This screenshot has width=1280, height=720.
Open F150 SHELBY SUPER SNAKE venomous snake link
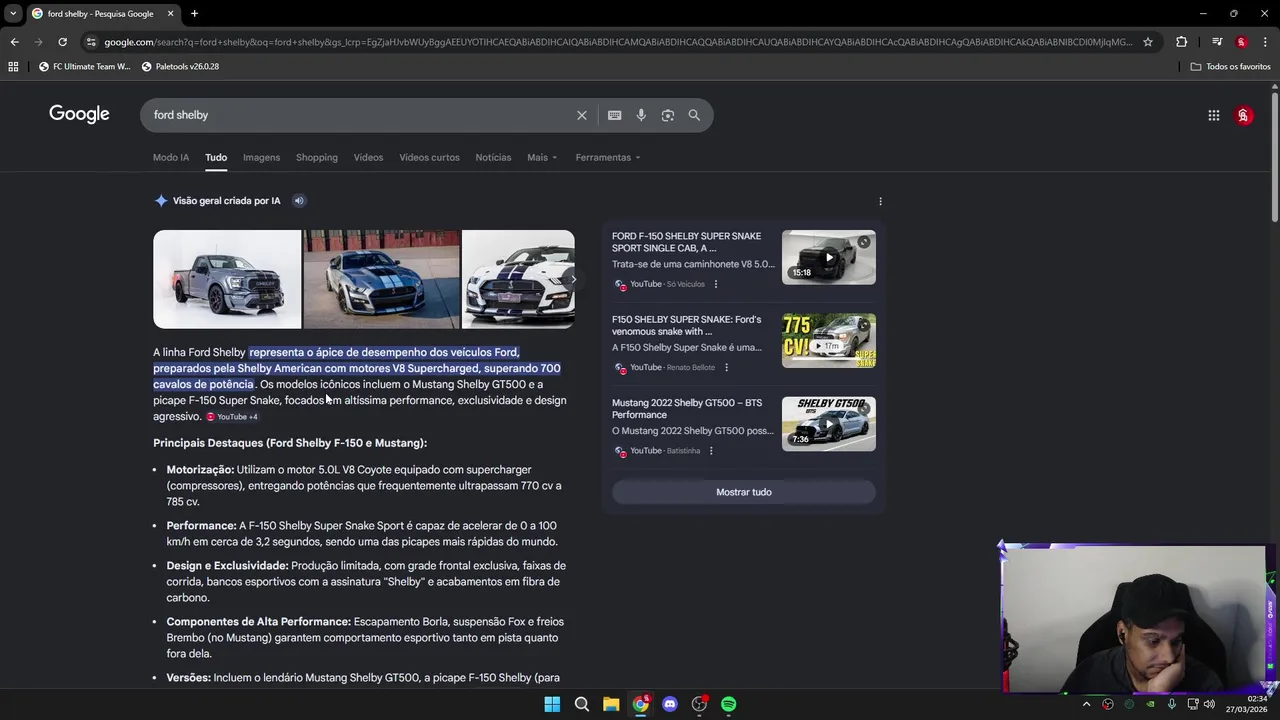click(686, 325)
